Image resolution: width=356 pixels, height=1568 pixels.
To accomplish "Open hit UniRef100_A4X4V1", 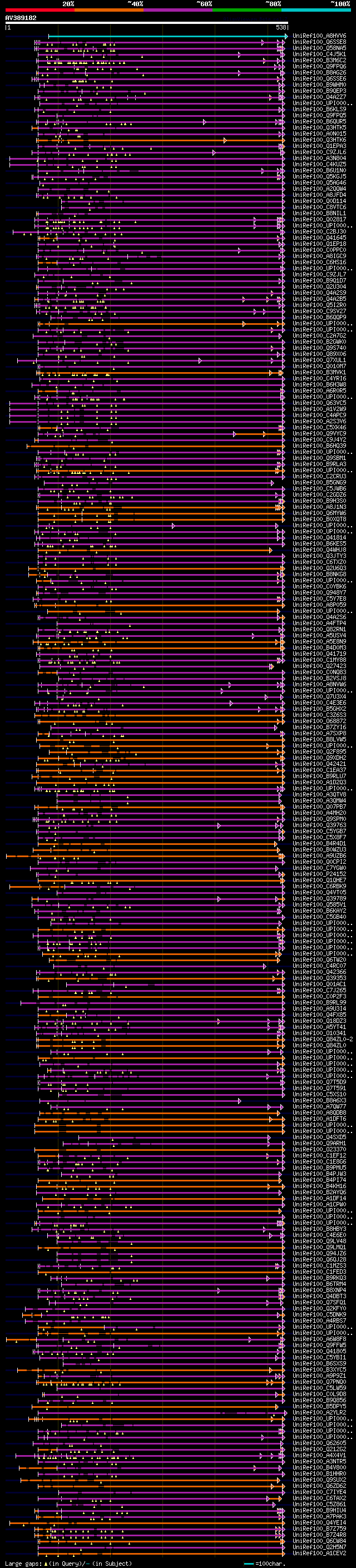I will click(x=319, y=1456).
